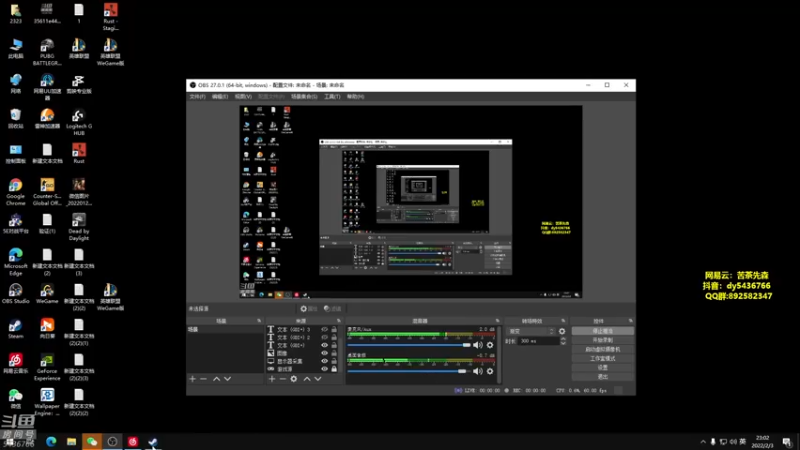This screenshot has width=800, height=450.
Task: Open WeChat from the taskbar
Action: pyautogui.click(x=92, y=442)
